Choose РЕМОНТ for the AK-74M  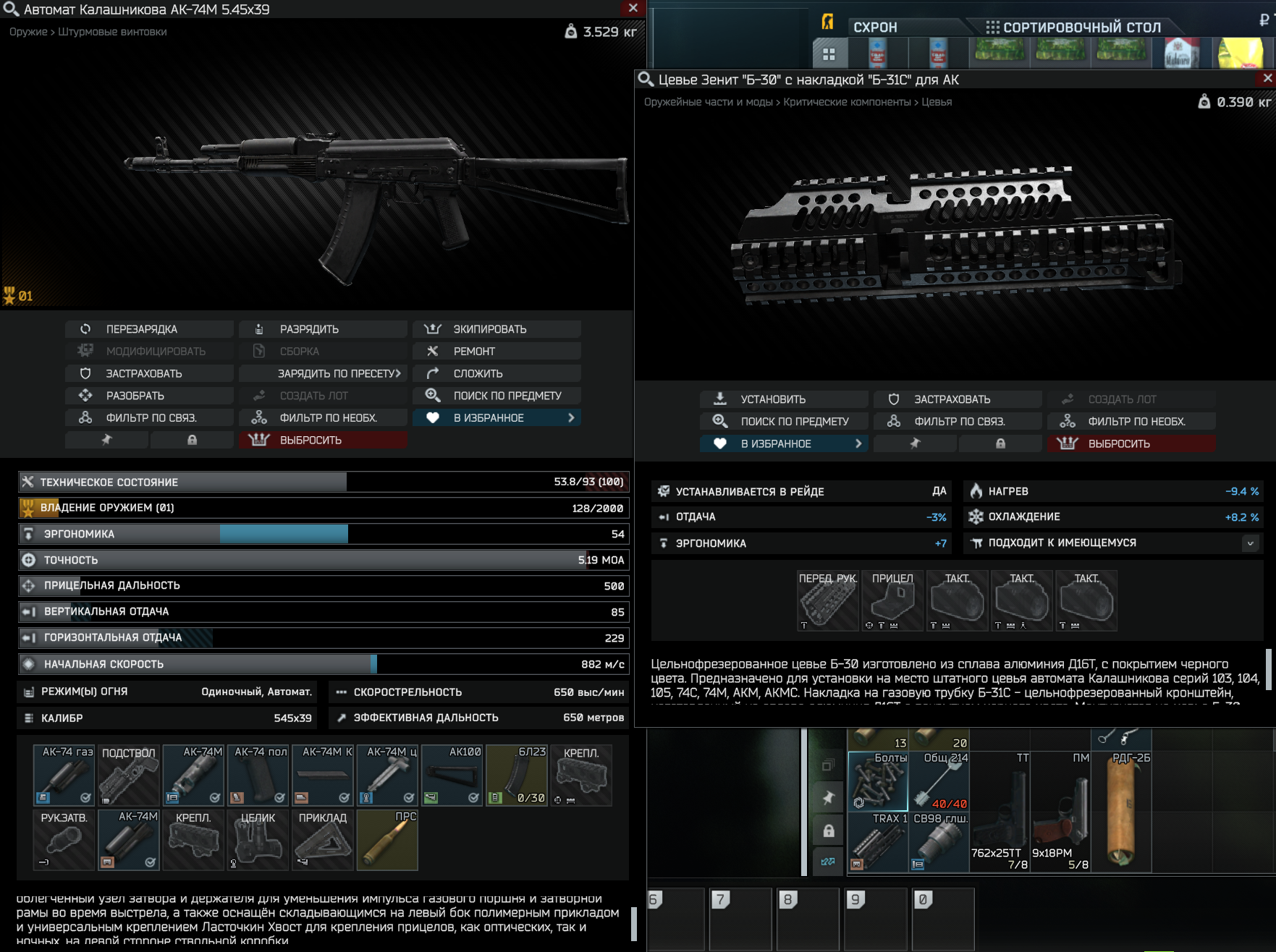click(x=497, y=352)
